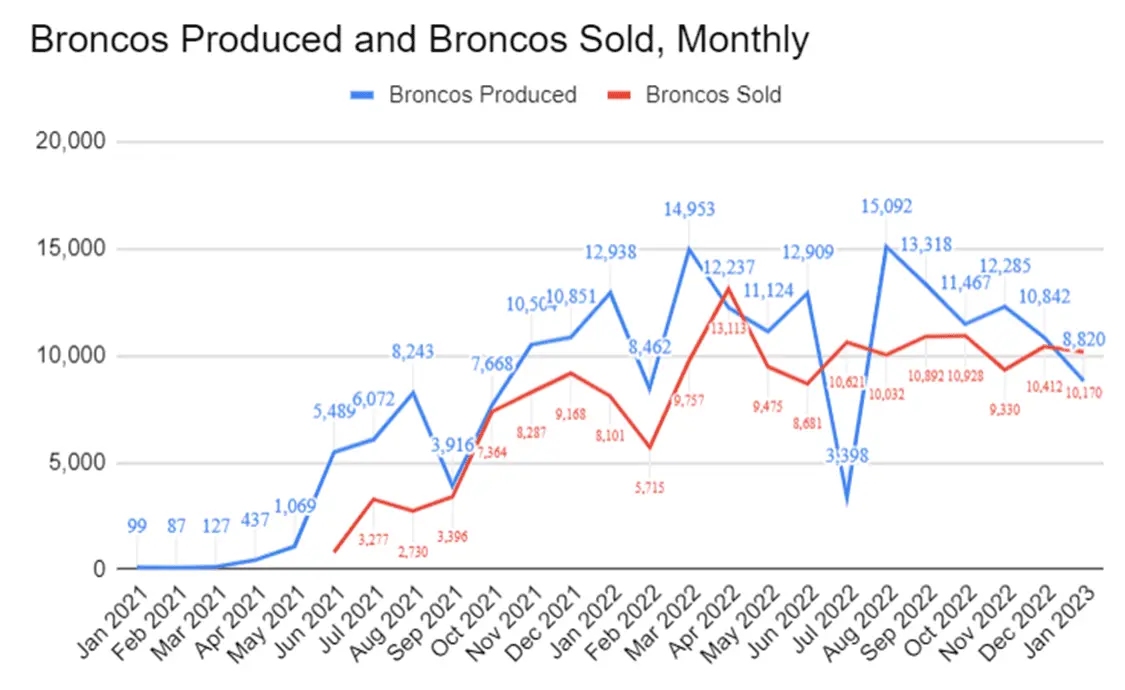
Task: Click the Broncos Sold legend label
Action: 713,95
